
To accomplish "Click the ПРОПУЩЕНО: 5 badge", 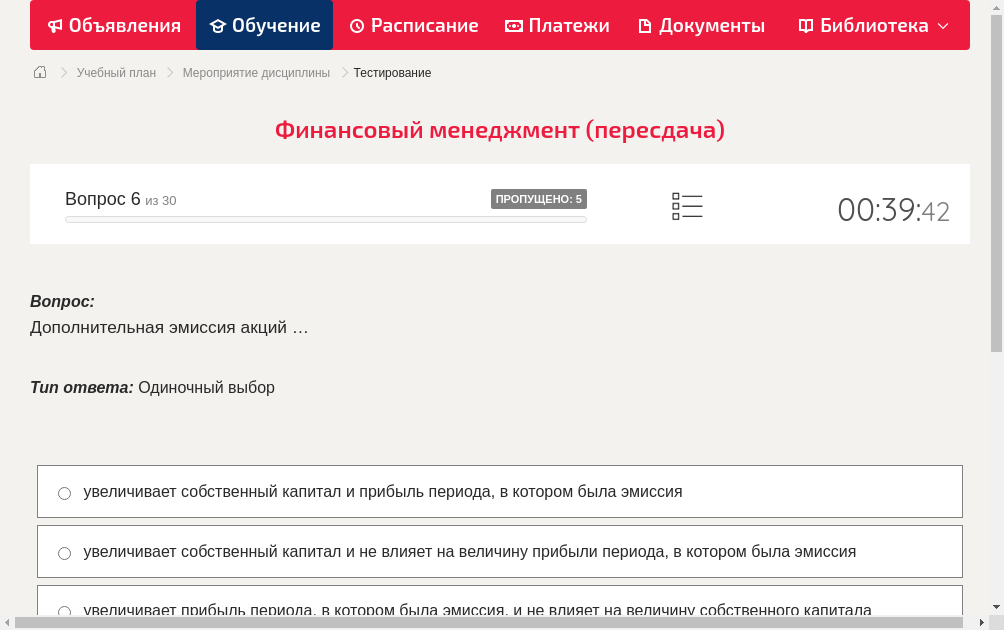I will [x=540, y=198].
